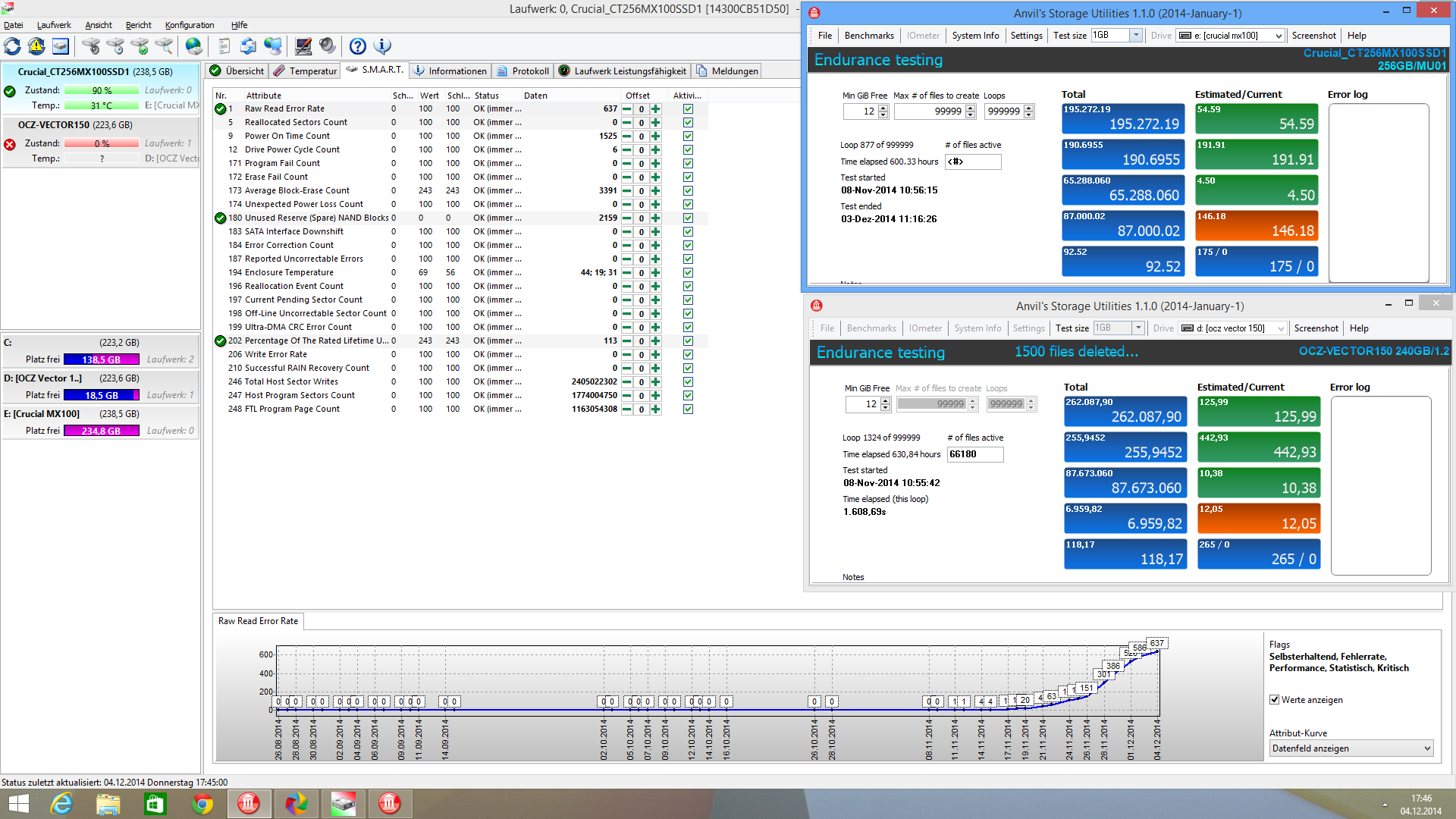
Task: Uncheck the Aktiv box for Enclosure Temperature
Action: coord(688,273)
